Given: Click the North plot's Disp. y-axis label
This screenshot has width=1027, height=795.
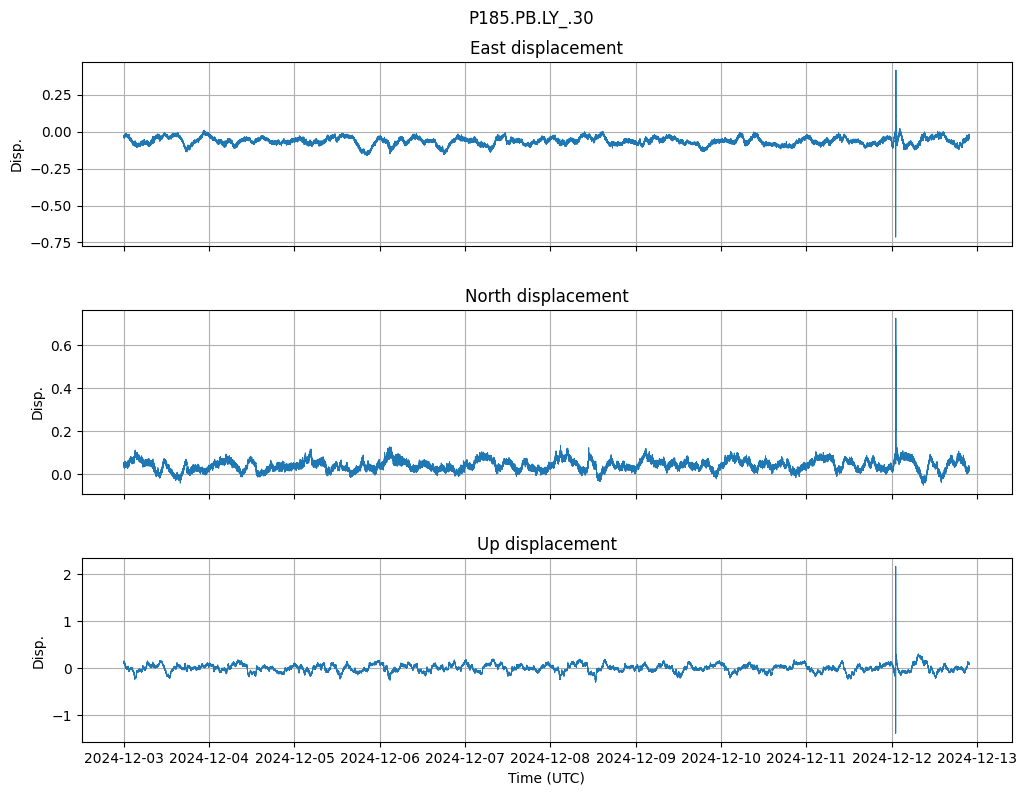Looking at the screenshot, I should pos(38,403).
